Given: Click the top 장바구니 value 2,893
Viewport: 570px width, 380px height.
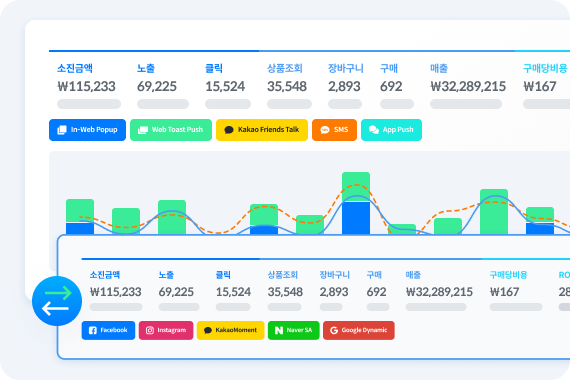Looking at the screenshot, I should tap(344, 86).
